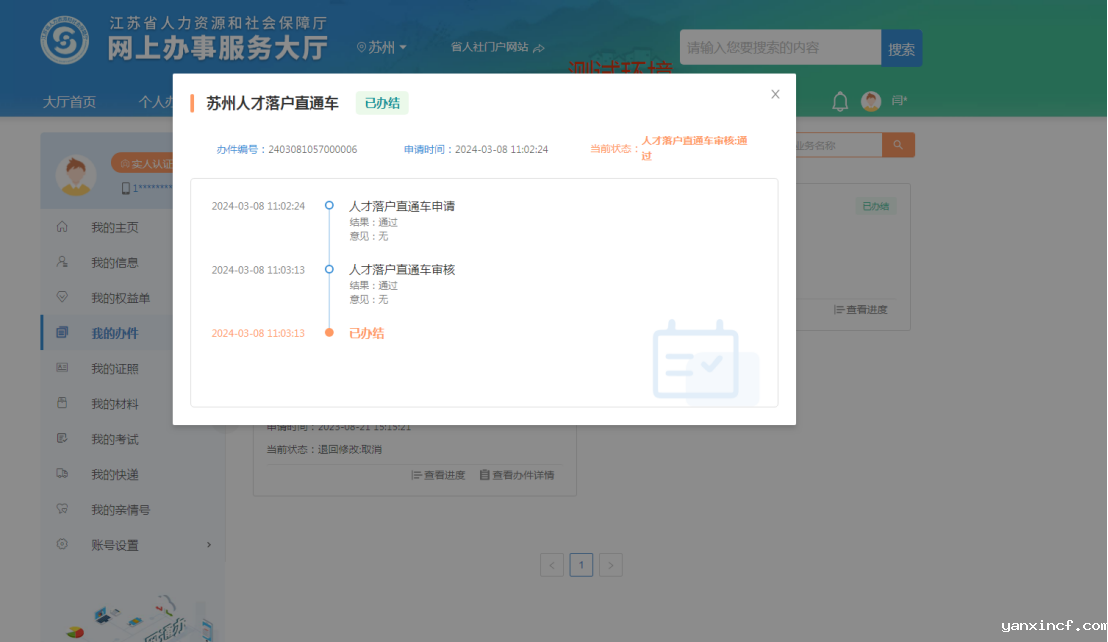Click 查看办件详情 link
This screenshot has width=1108, height=642.
click(516, 475)
